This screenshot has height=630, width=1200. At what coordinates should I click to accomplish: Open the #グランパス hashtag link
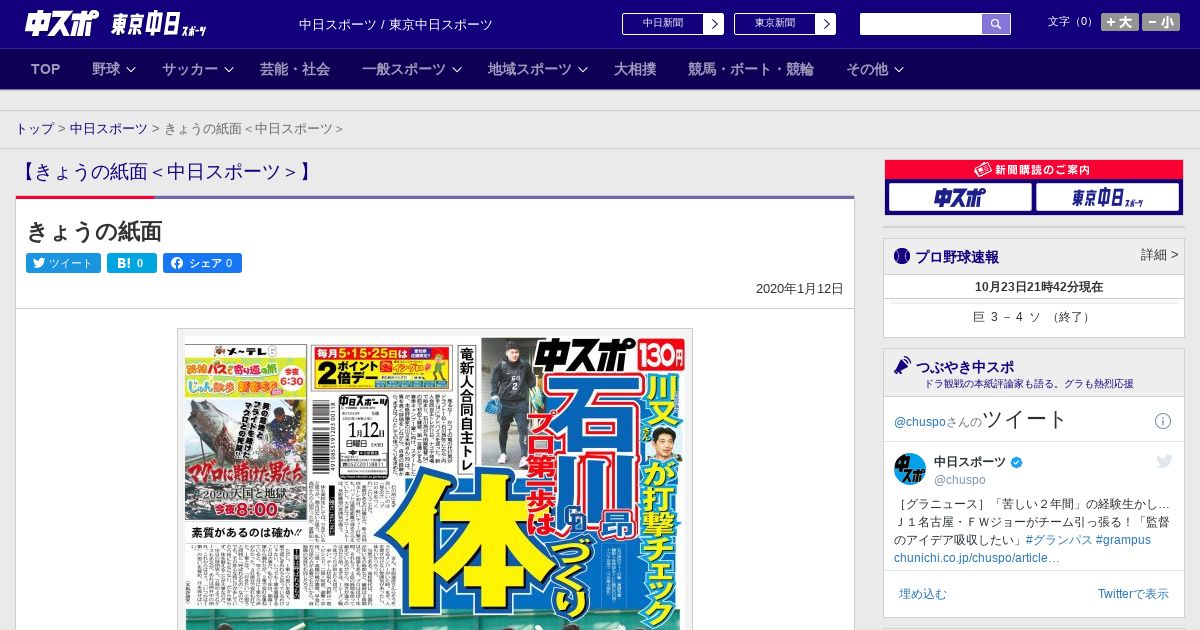tap(1058, 540)
